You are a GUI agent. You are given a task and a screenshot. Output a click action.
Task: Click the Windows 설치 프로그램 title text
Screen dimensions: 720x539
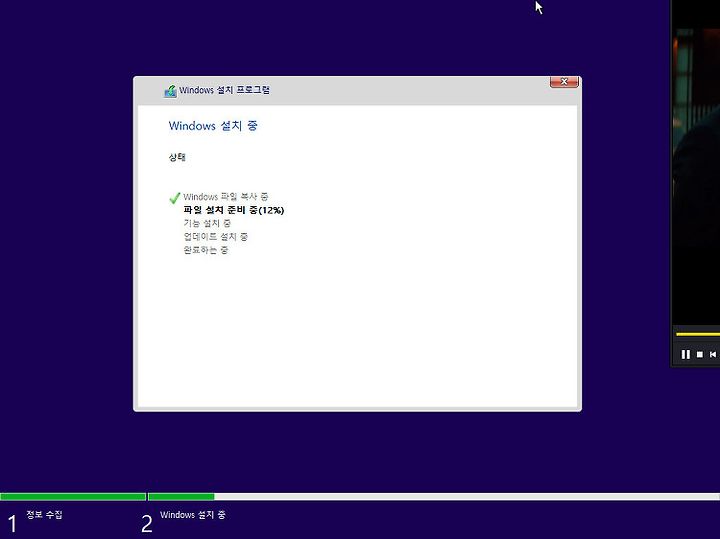225,90
